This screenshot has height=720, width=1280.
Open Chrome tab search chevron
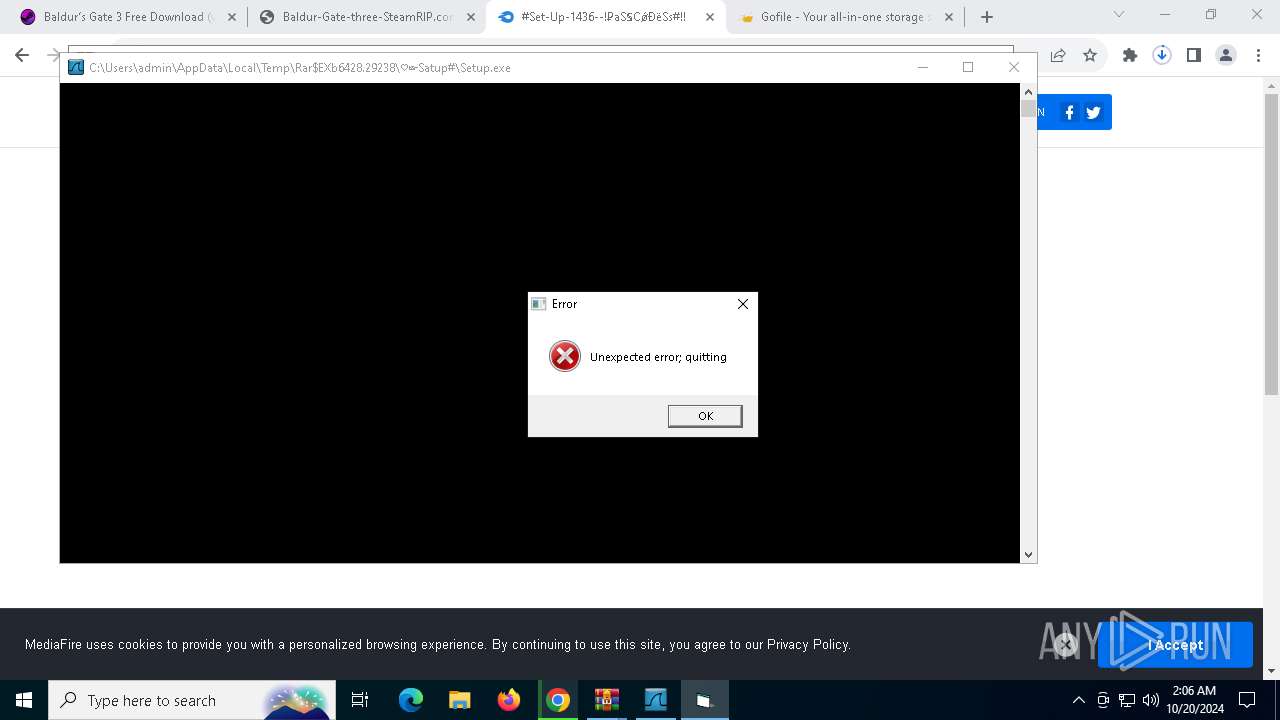coord(1119,14)
